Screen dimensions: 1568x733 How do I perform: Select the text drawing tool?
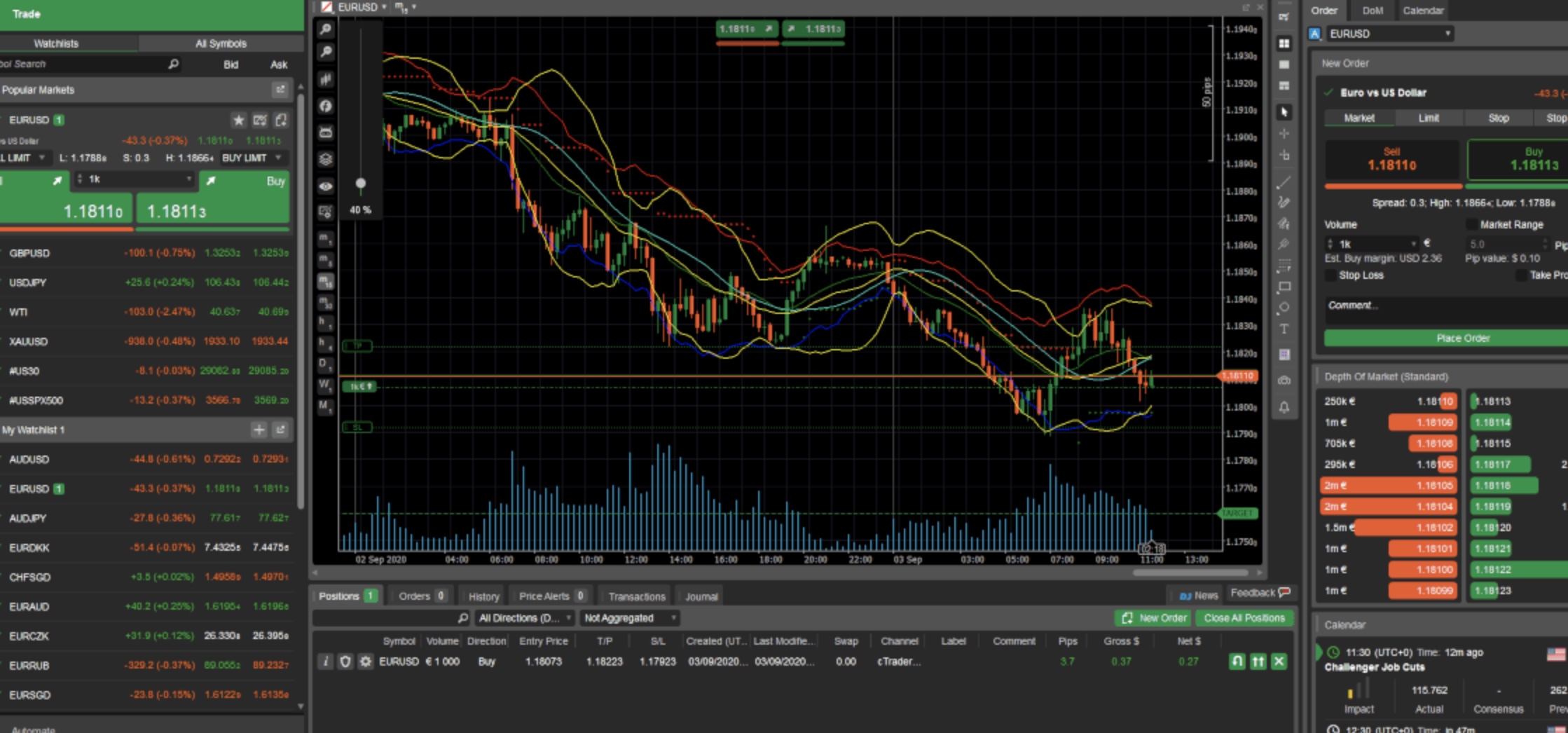point(1284,329)
